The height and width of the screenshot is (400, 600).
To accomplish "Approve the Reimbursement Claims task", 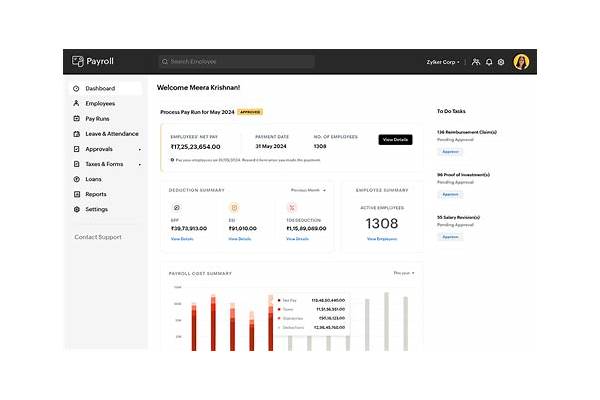I will click(x=450, y=152).
